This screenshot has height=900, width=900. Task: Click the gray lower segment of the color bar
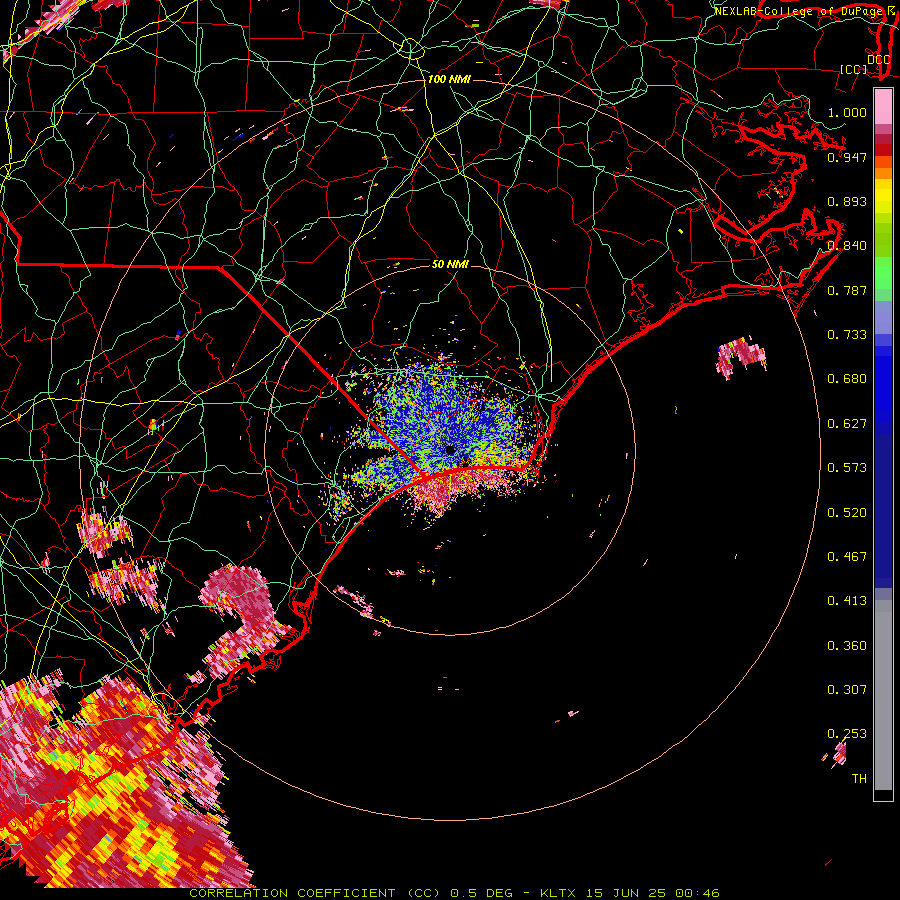point(883,695)
